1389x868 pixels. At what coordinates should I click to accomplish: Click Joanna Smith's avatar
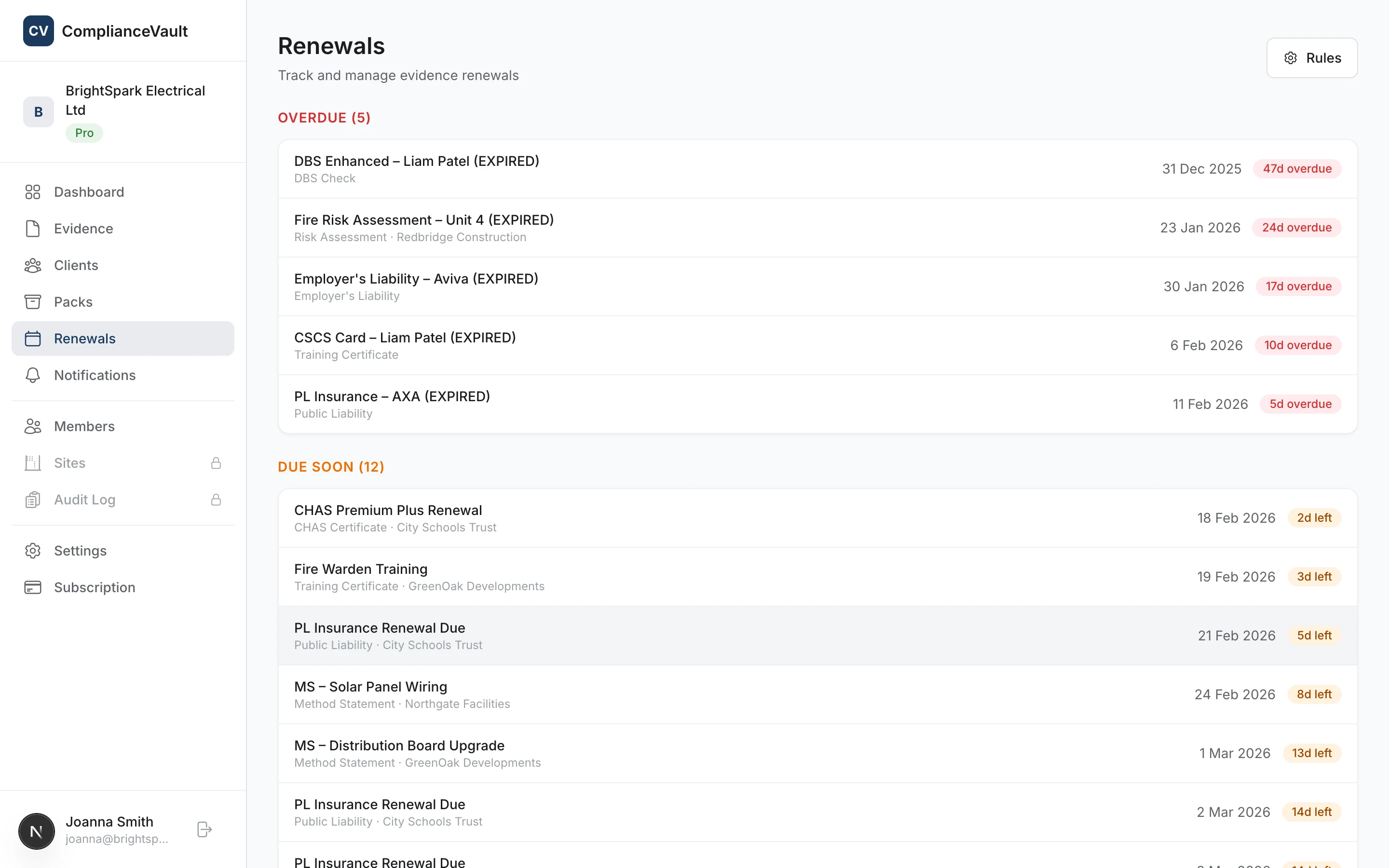click(36, 831)
